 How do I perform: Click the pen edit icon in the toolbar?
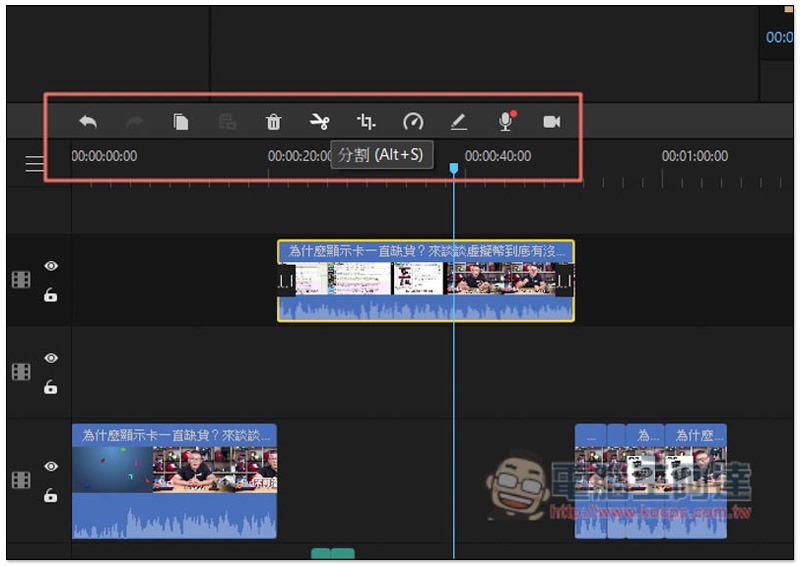click(x=458, y=122)
